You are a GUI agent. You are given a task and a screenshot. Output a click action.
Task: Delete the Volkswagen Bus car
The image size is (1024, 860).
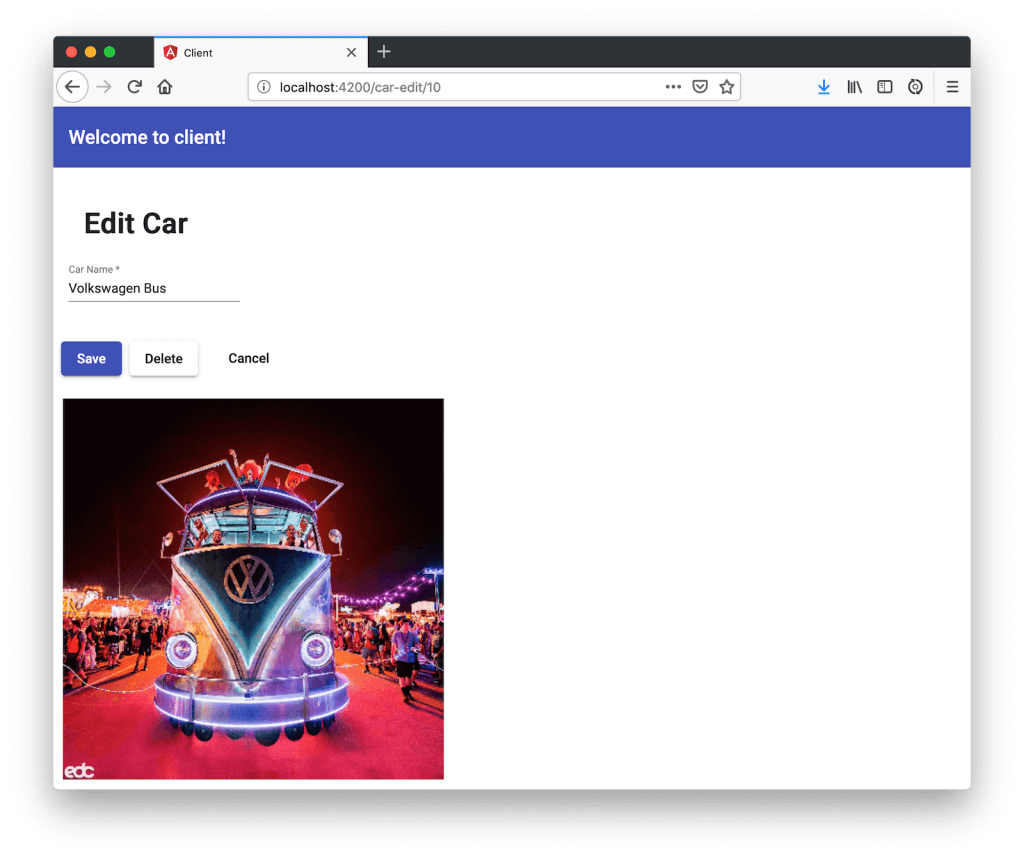[164, 358]
